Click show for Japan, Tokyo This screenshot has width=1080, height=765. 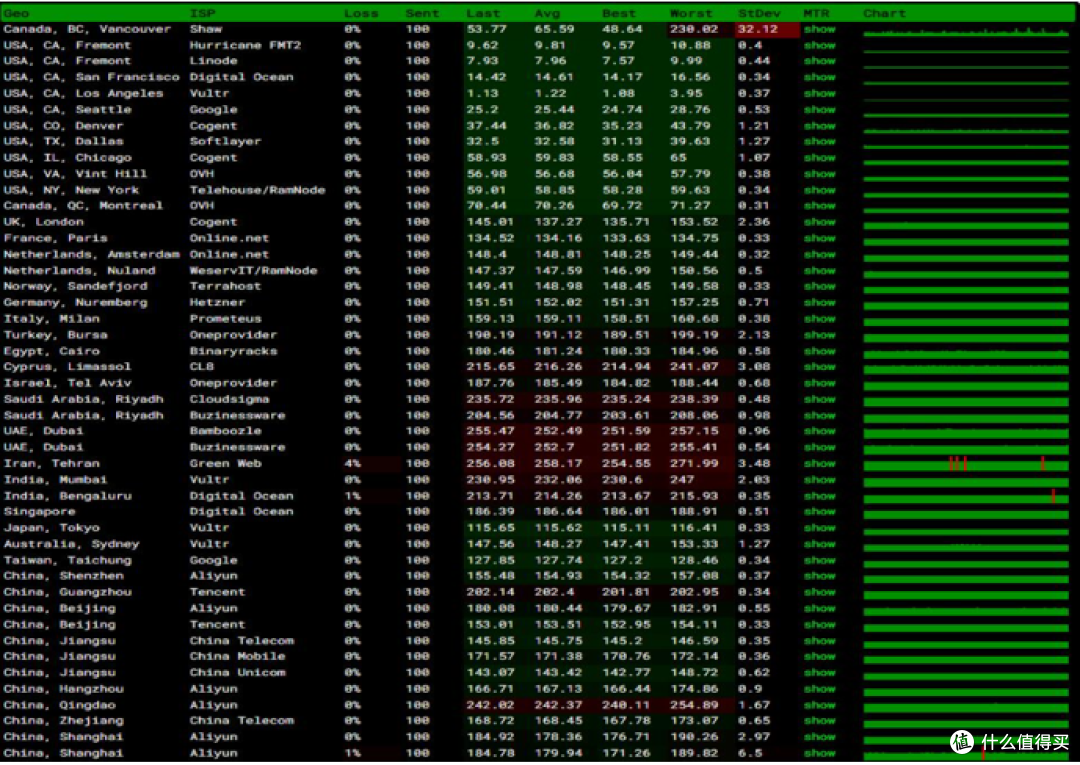click(x=820, y=527)
